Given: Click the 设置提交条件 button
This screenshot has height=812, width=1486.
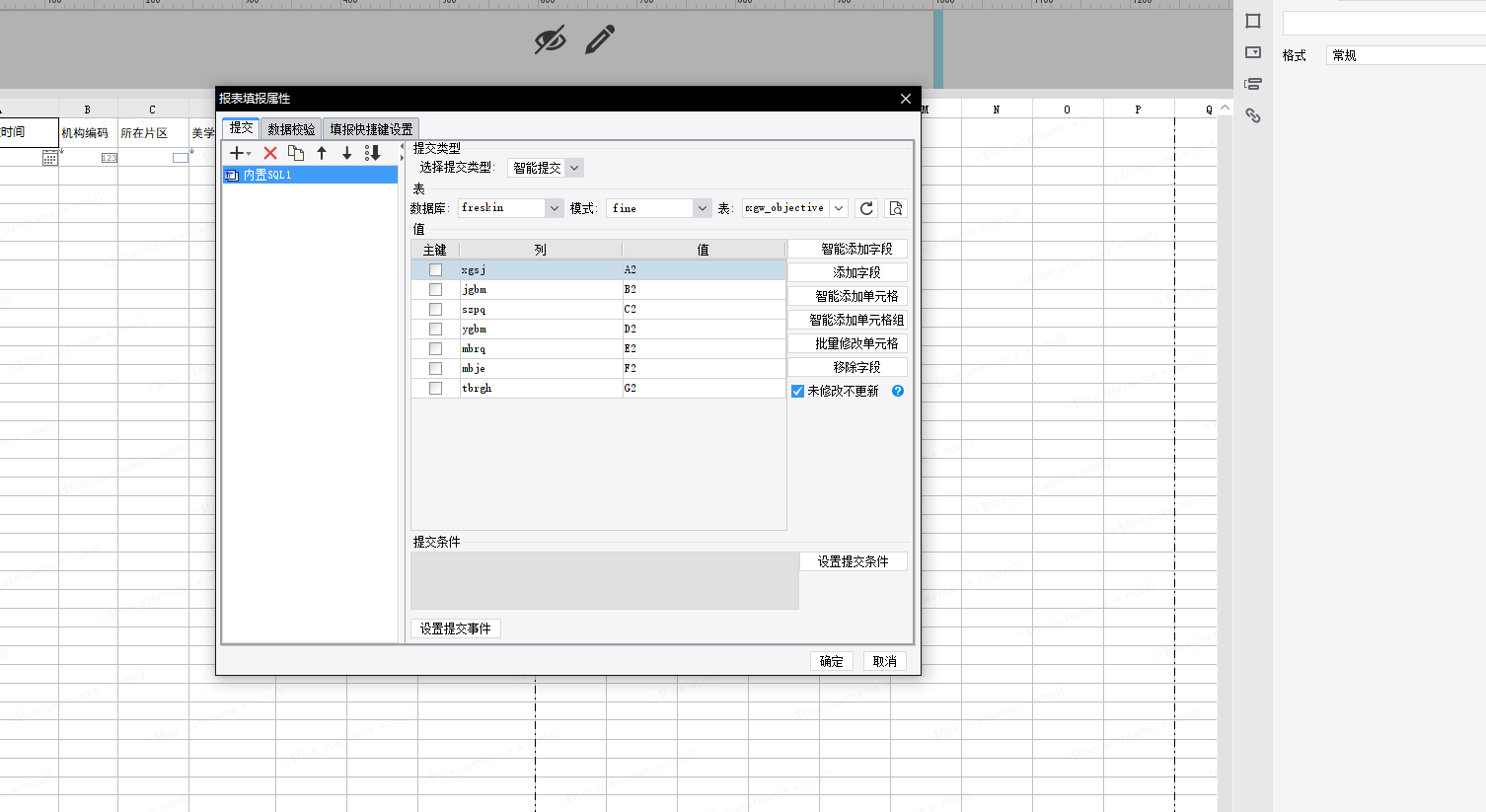Looking at the screenshot, I should tap(853, 561).
